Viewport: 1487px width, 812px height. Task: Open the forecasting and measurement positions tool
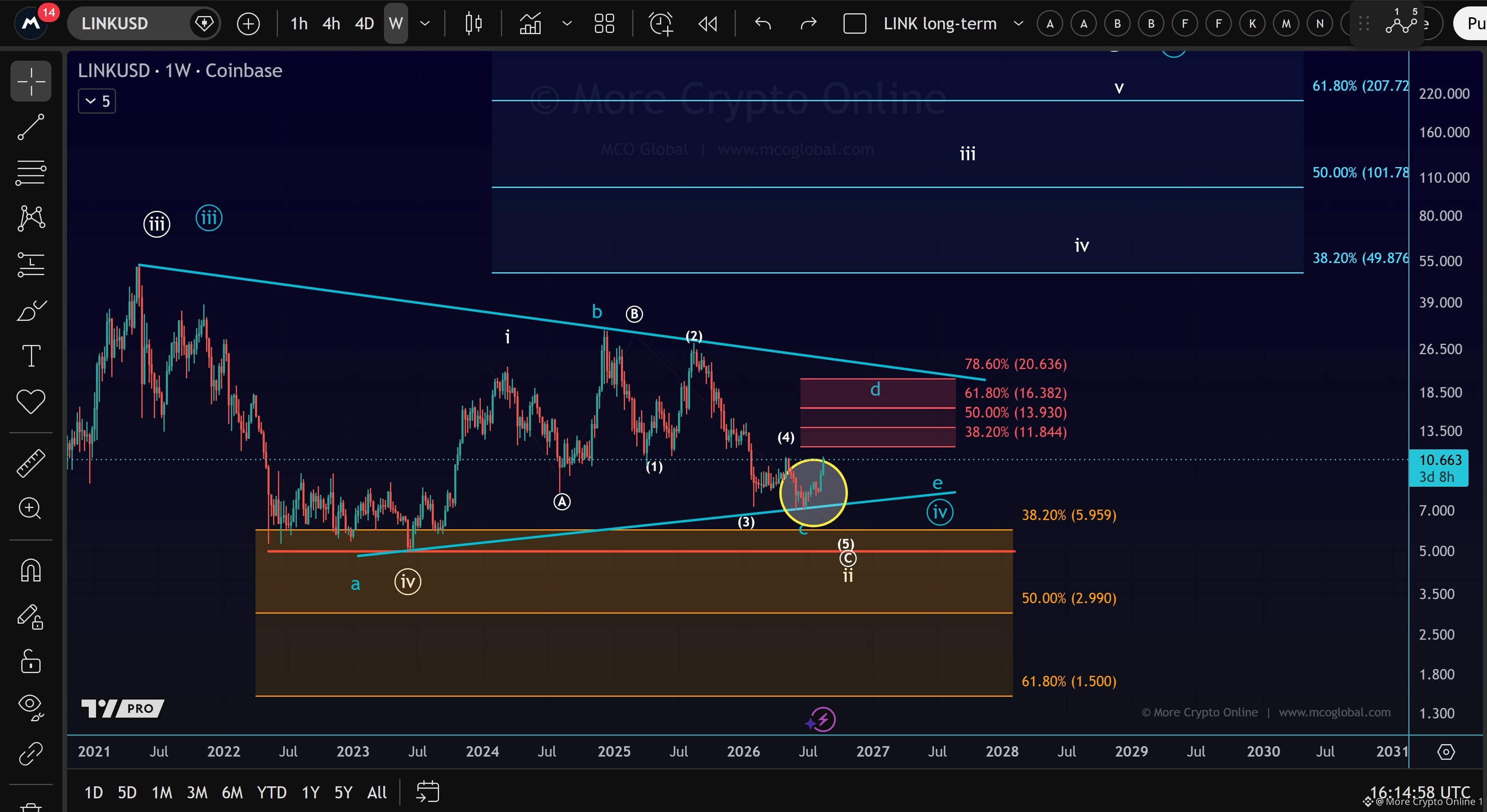pos(31,264)
